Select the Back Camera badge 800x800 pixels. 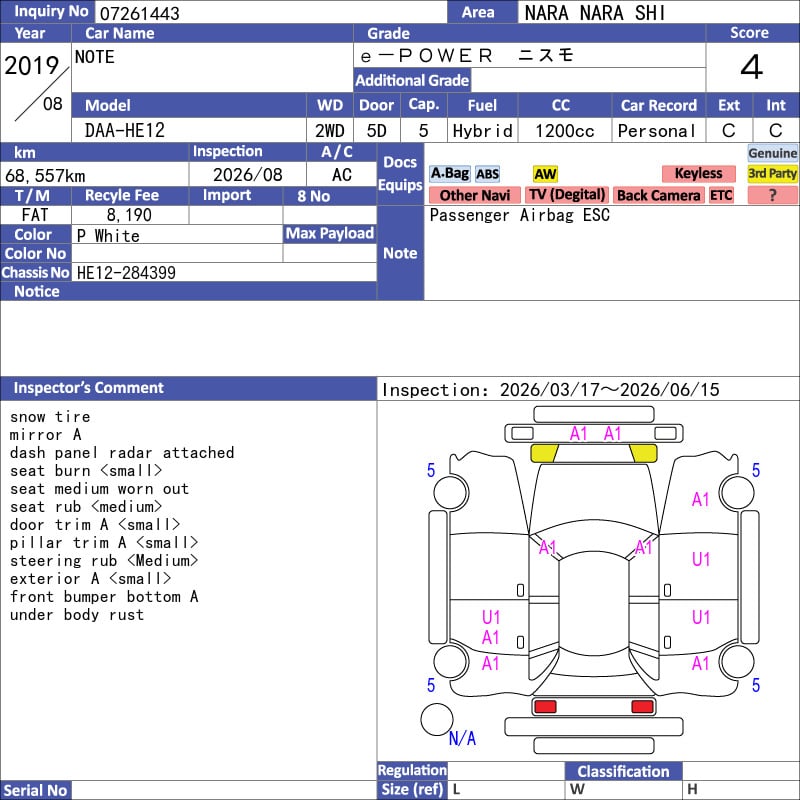658,196
